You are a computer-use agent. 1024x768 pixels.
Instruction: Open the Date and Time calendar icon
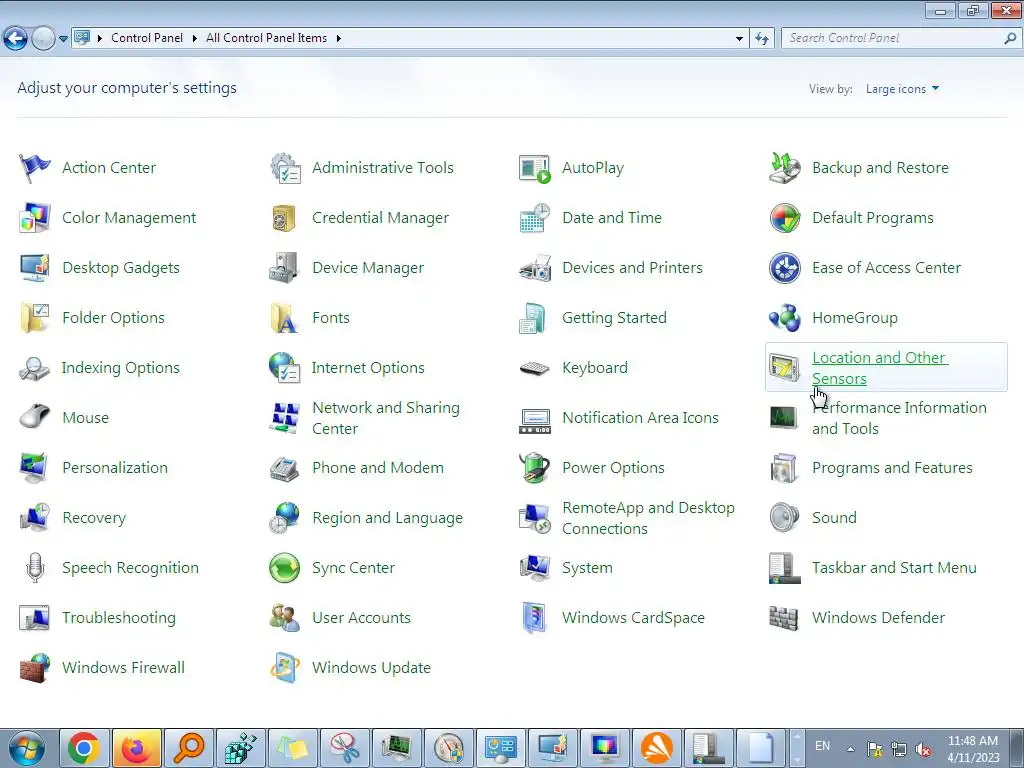(x=534, y=217)
